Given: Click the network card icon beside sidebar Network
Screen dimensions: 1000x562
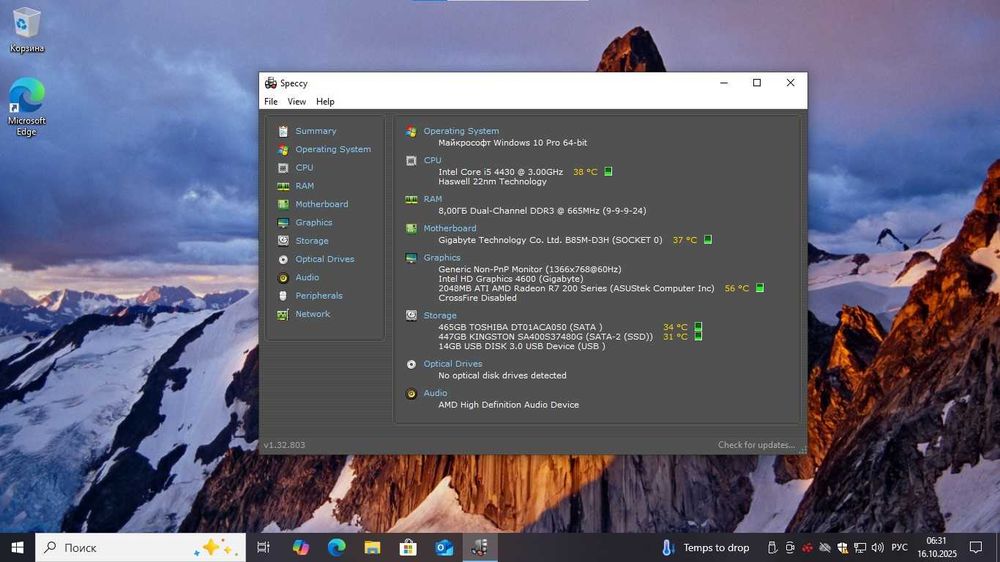Looking at the screenshot, I should pos(283,314).
